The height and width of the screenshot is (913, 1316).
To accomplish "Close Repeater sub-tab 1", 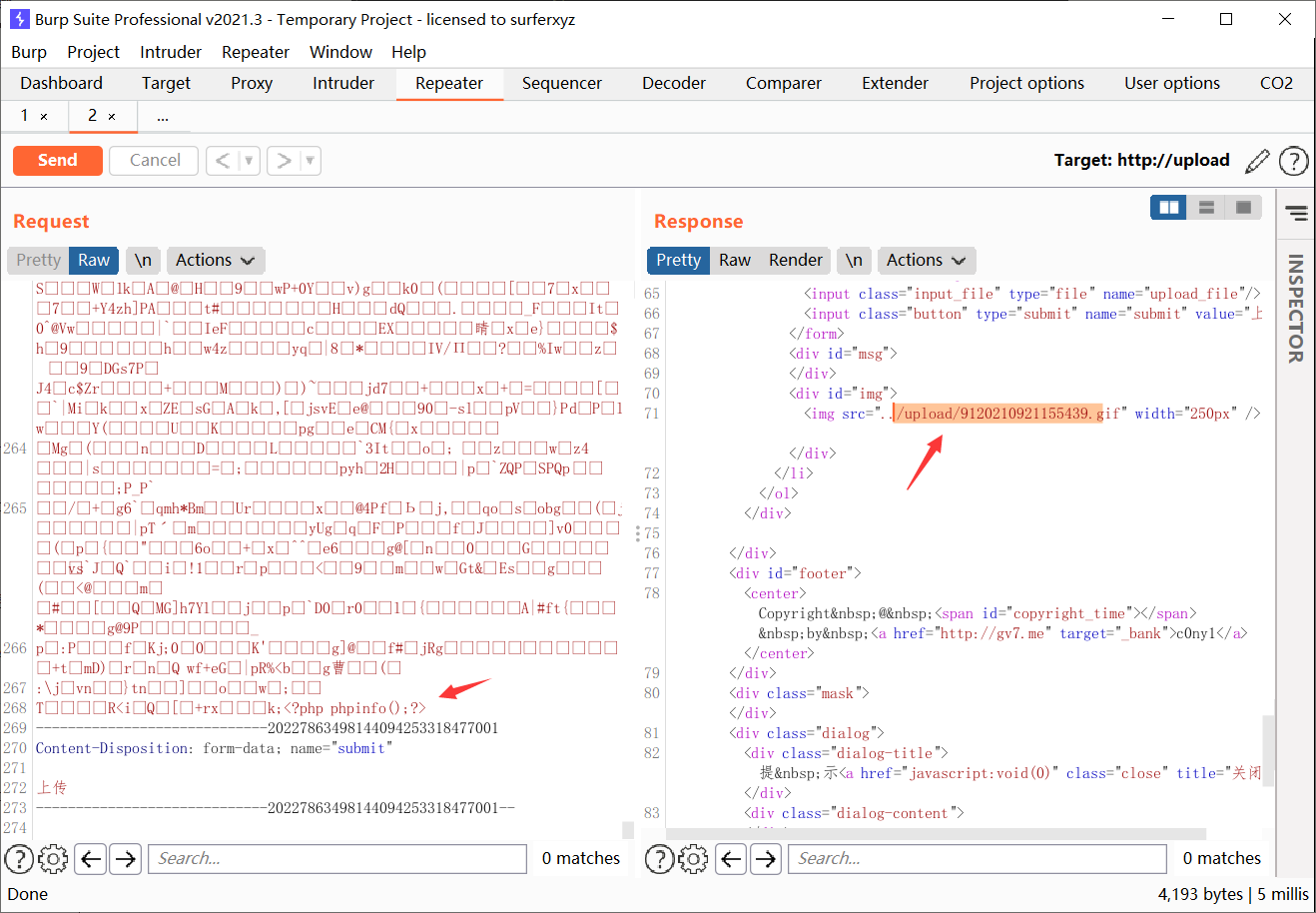I will [44, 117].
